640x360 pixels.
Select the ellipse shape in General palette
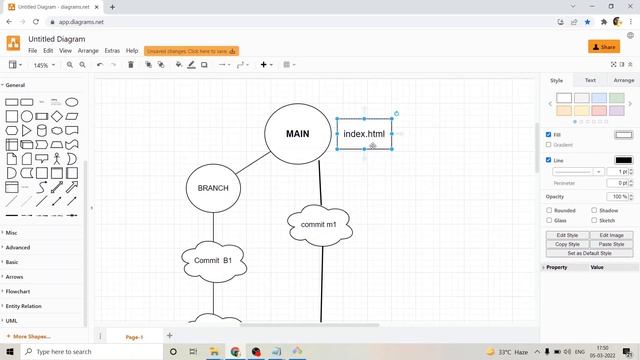tap(72, 102)
